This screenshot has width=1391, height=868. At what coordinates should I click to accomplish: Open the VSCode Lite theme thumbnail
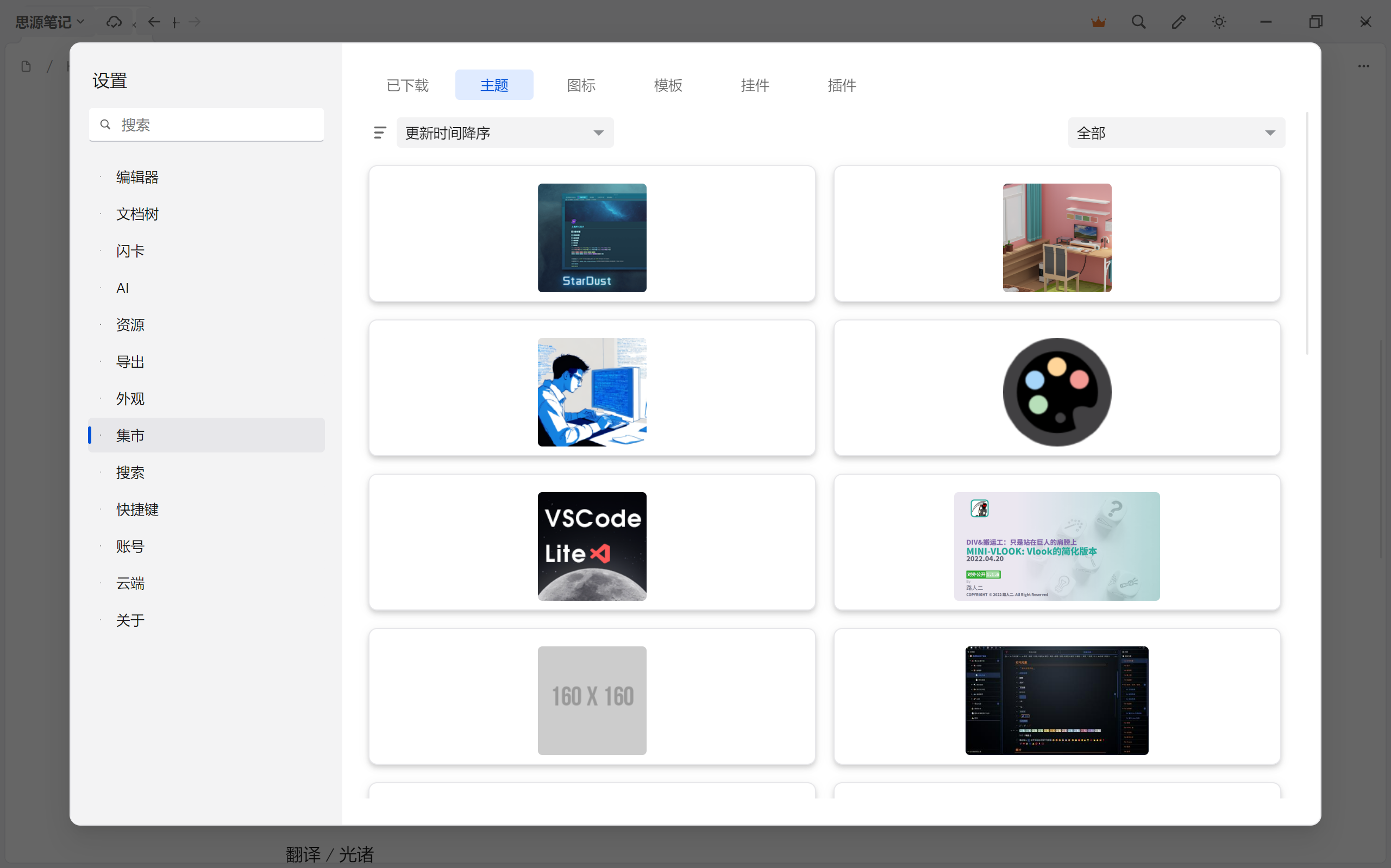point(592,546)
